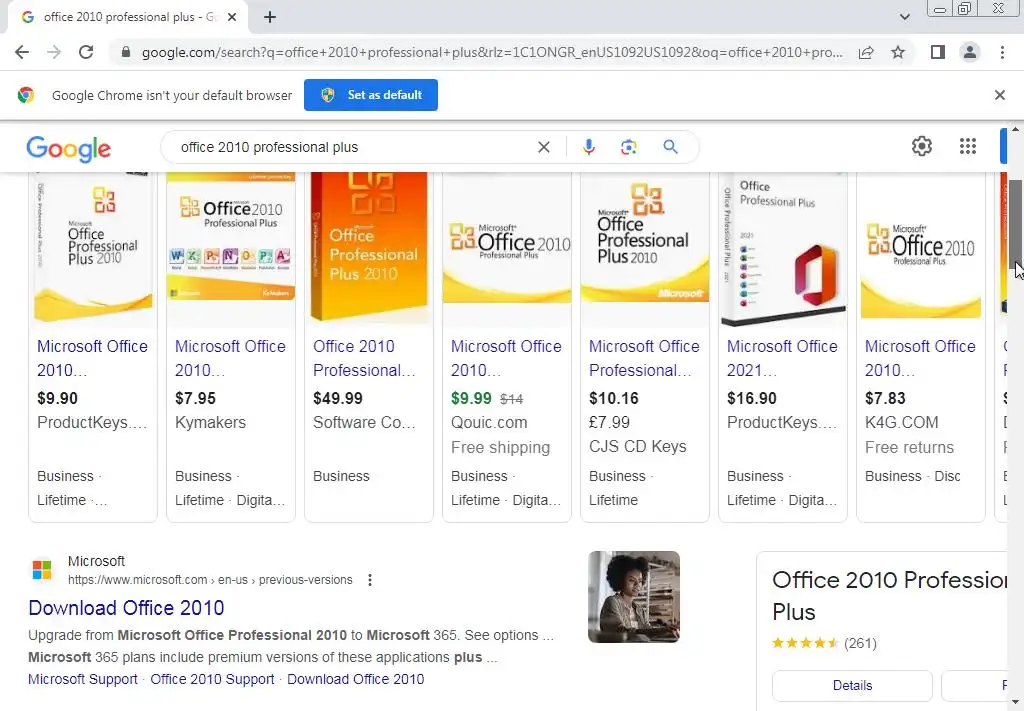Click the woman at laptop result thumbnail
1024x711 pixels.
pyautogui.click(x=633, y=597)
